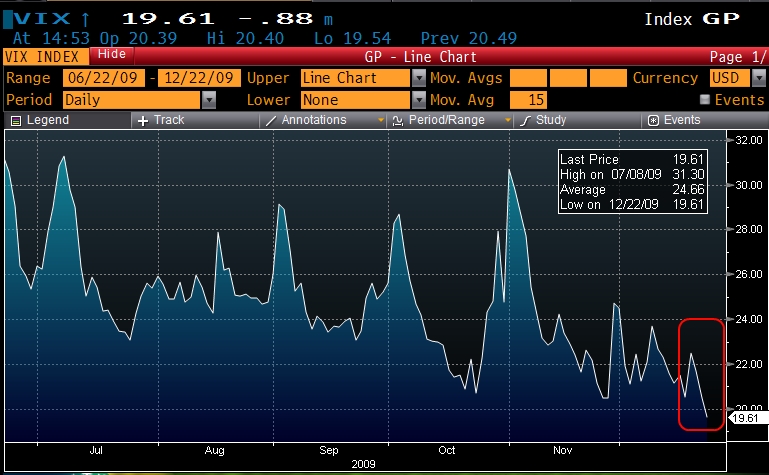The height and width of the screenshot is (475, 769).
Task: Enable the Events checkbox
Action: (705, 100)
